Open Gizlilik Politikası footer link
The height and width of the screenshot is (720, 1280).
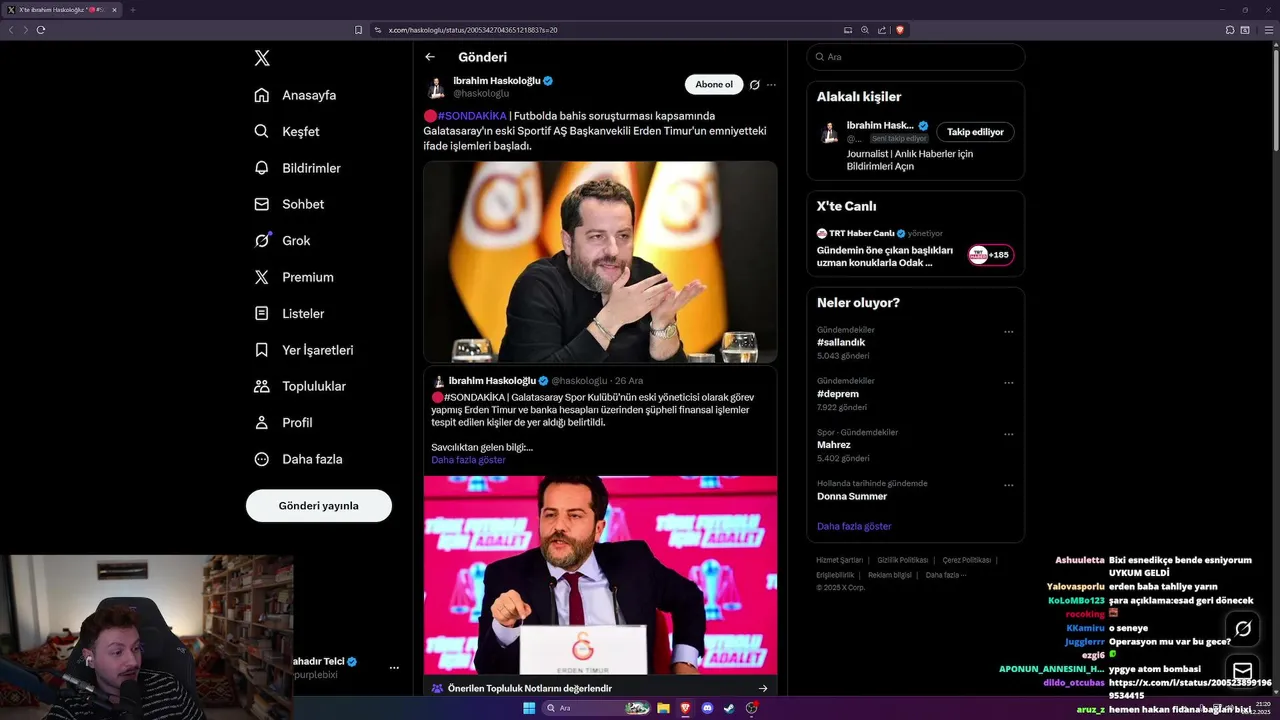point(903,560)
